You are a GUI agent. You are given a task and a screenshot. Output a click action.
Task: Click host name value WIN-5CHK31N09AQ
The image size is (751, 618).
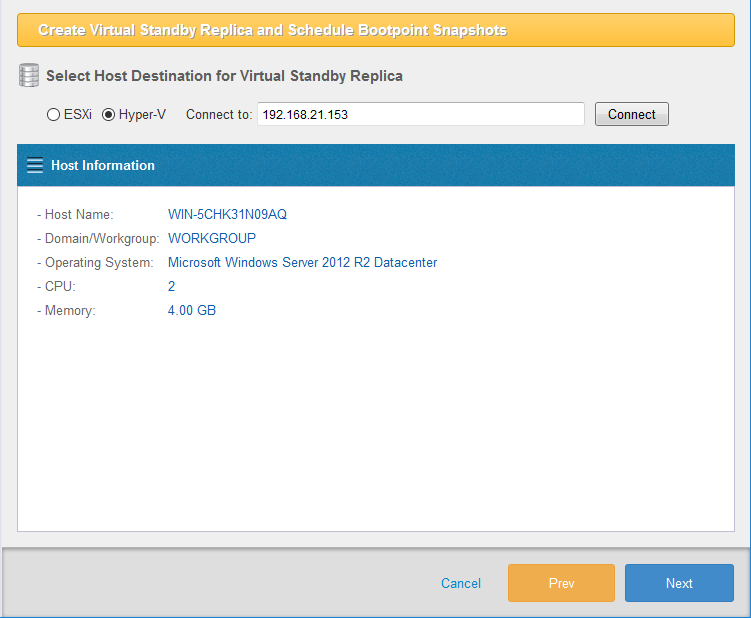coord(227,214)
